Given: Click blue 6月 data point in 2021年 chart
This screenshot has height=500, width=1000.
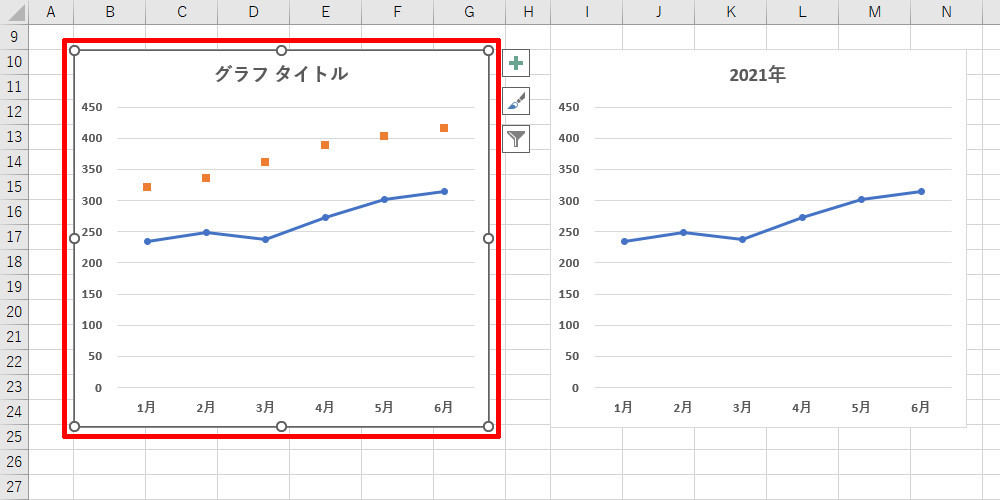Looking at the screenshot, I should pos(921,191).
